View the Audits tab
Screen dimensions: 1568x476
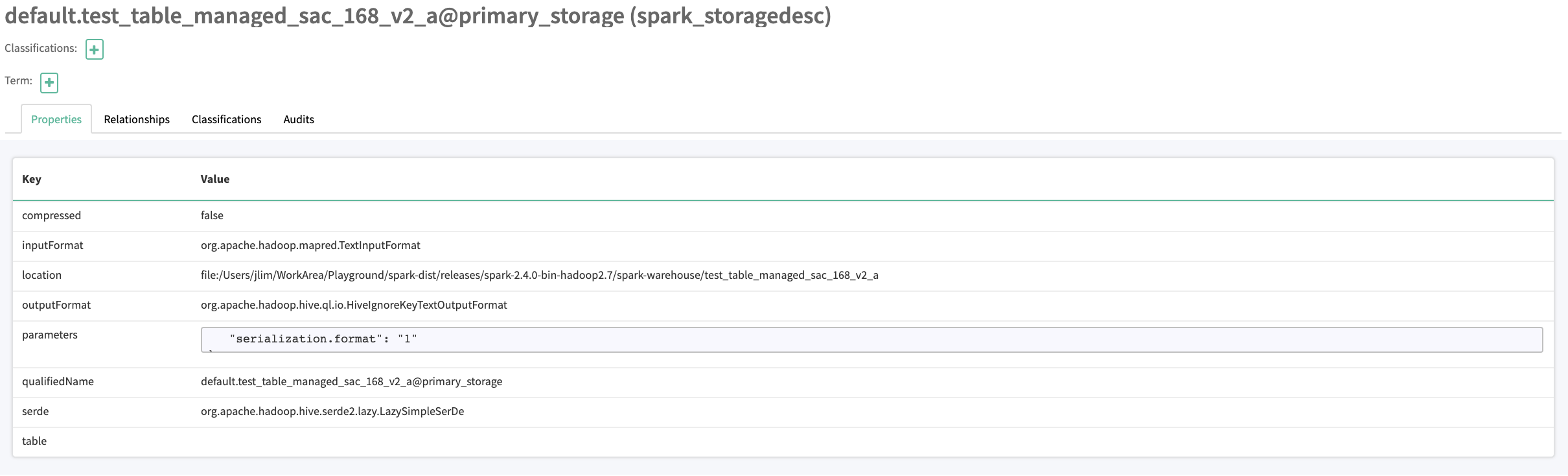[x=298, y=119]
